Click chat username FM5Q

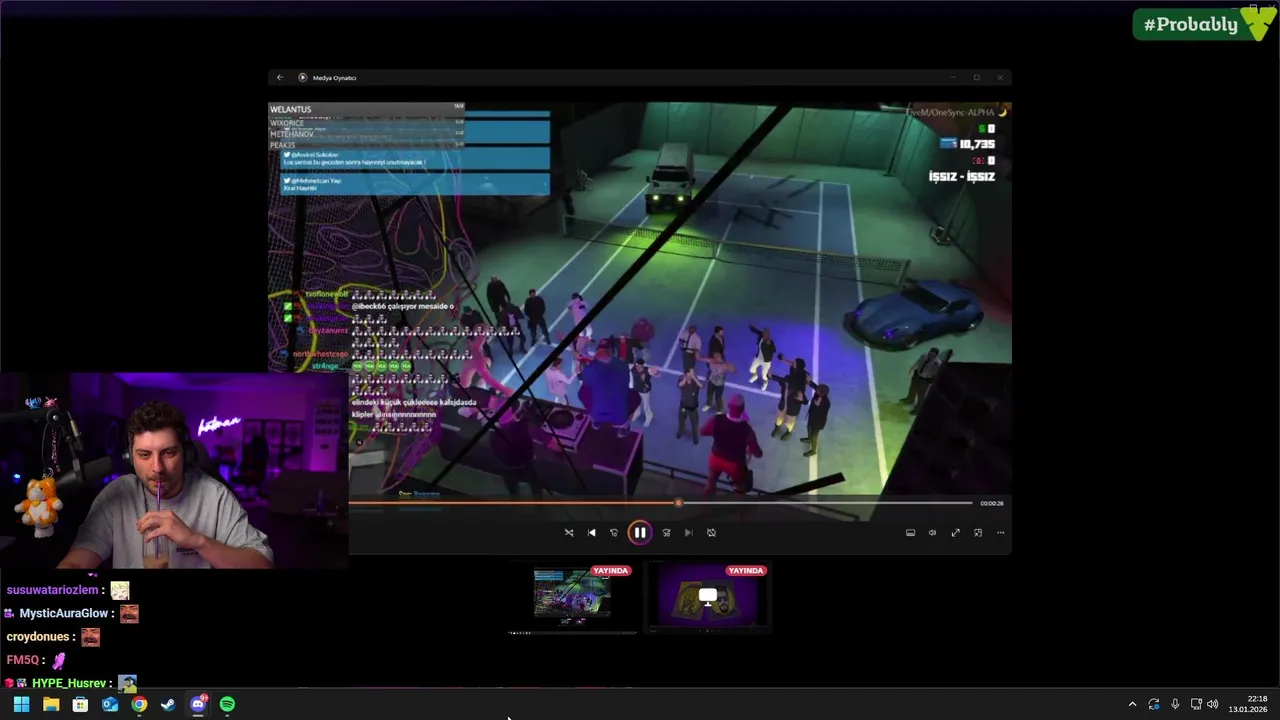(22, 660)
